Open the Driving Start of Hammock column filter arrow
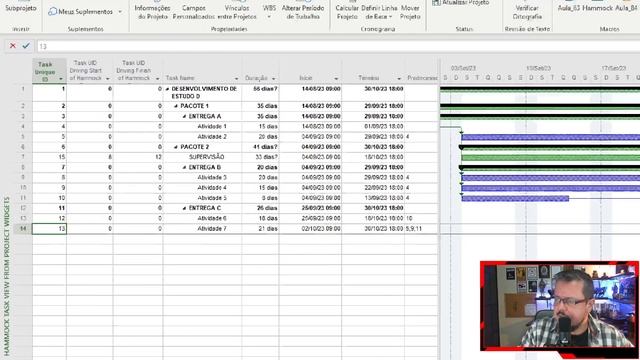 click(x=108, y=78)
